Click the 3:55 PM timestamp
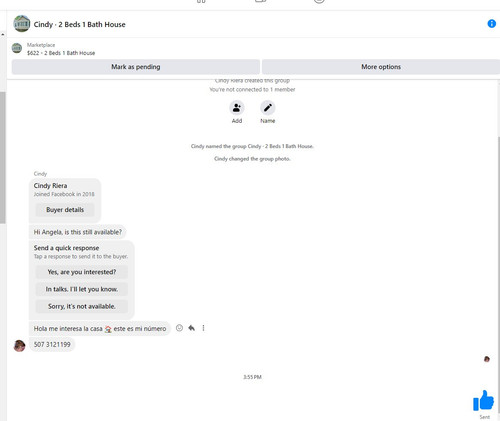Viewport: 500px width, 421px height. point(252,377)
